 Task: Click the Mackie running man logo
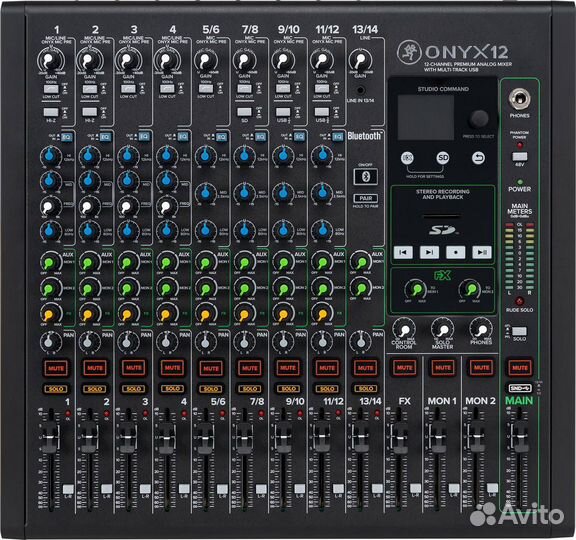coord(409,52)
